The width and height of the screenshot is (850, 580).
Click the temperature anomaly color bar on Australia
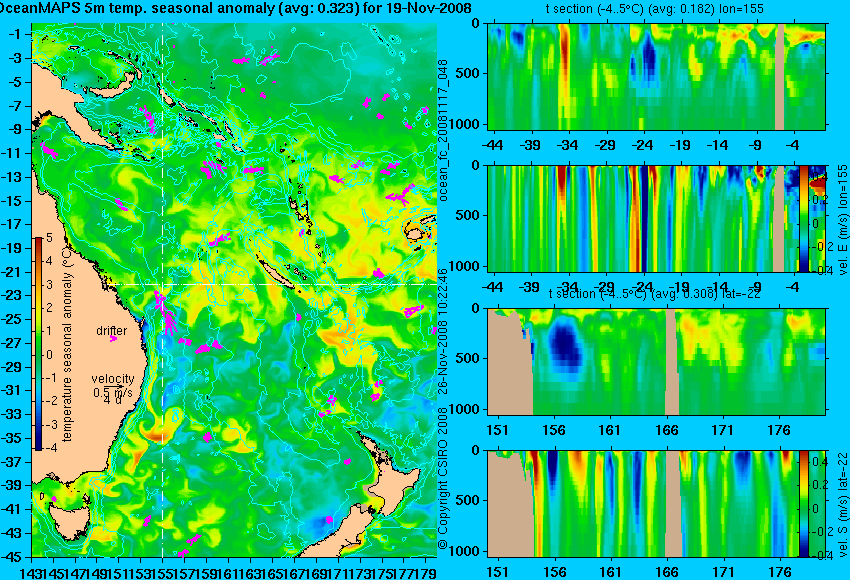[38, 344]
